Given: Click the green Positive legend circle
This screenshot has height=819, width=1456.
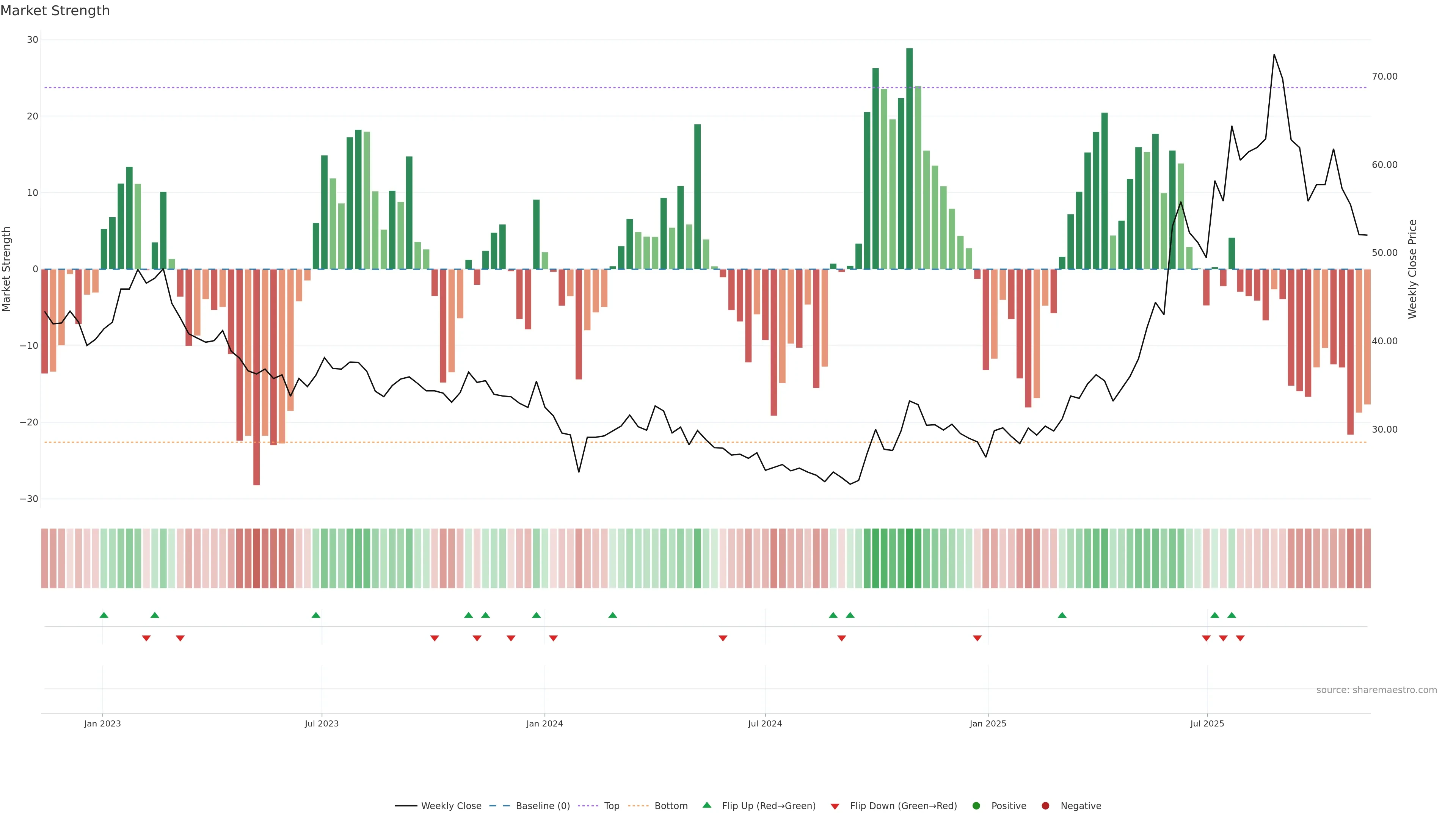Looking at the screenshot, I should pos(976,806).
